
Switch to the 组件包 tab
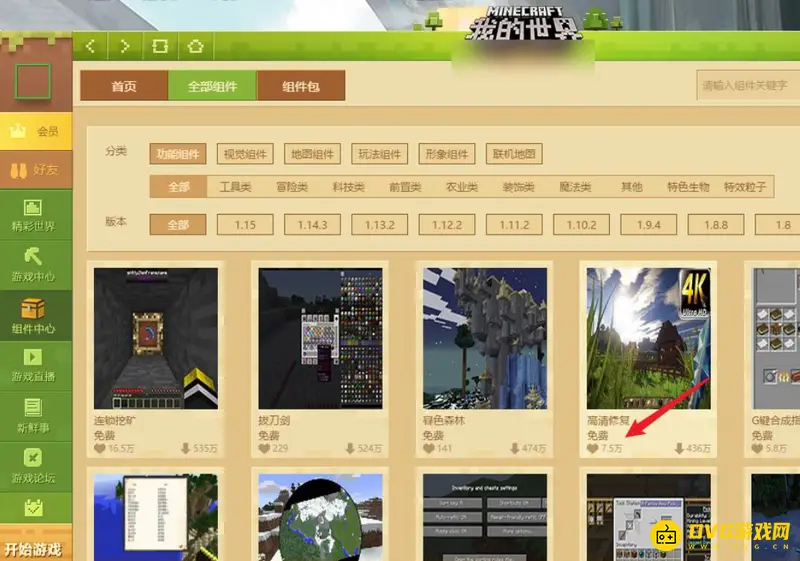301,86
